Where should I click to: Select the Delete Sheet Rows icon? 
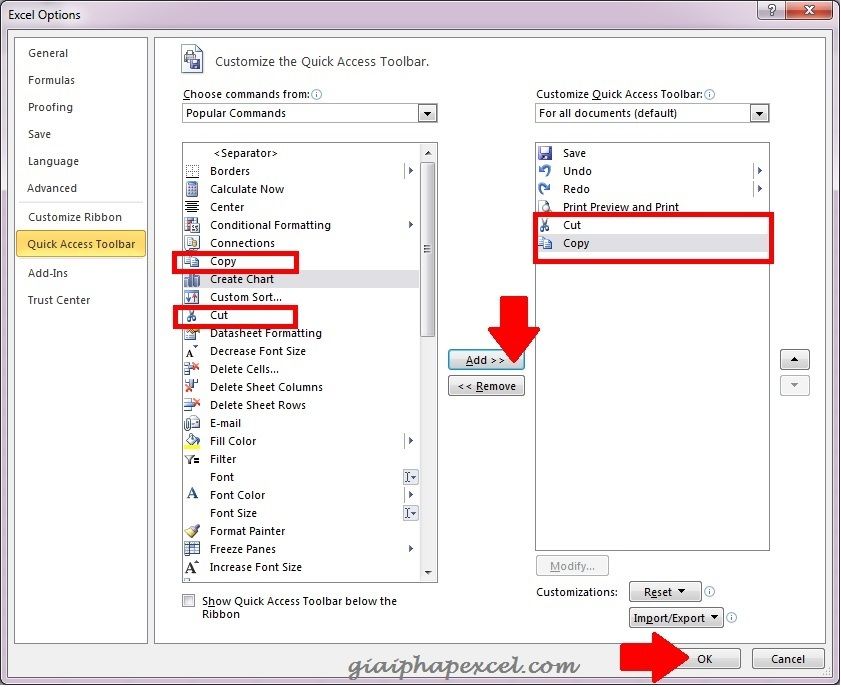pyautogui.click(x=192, y=405)
